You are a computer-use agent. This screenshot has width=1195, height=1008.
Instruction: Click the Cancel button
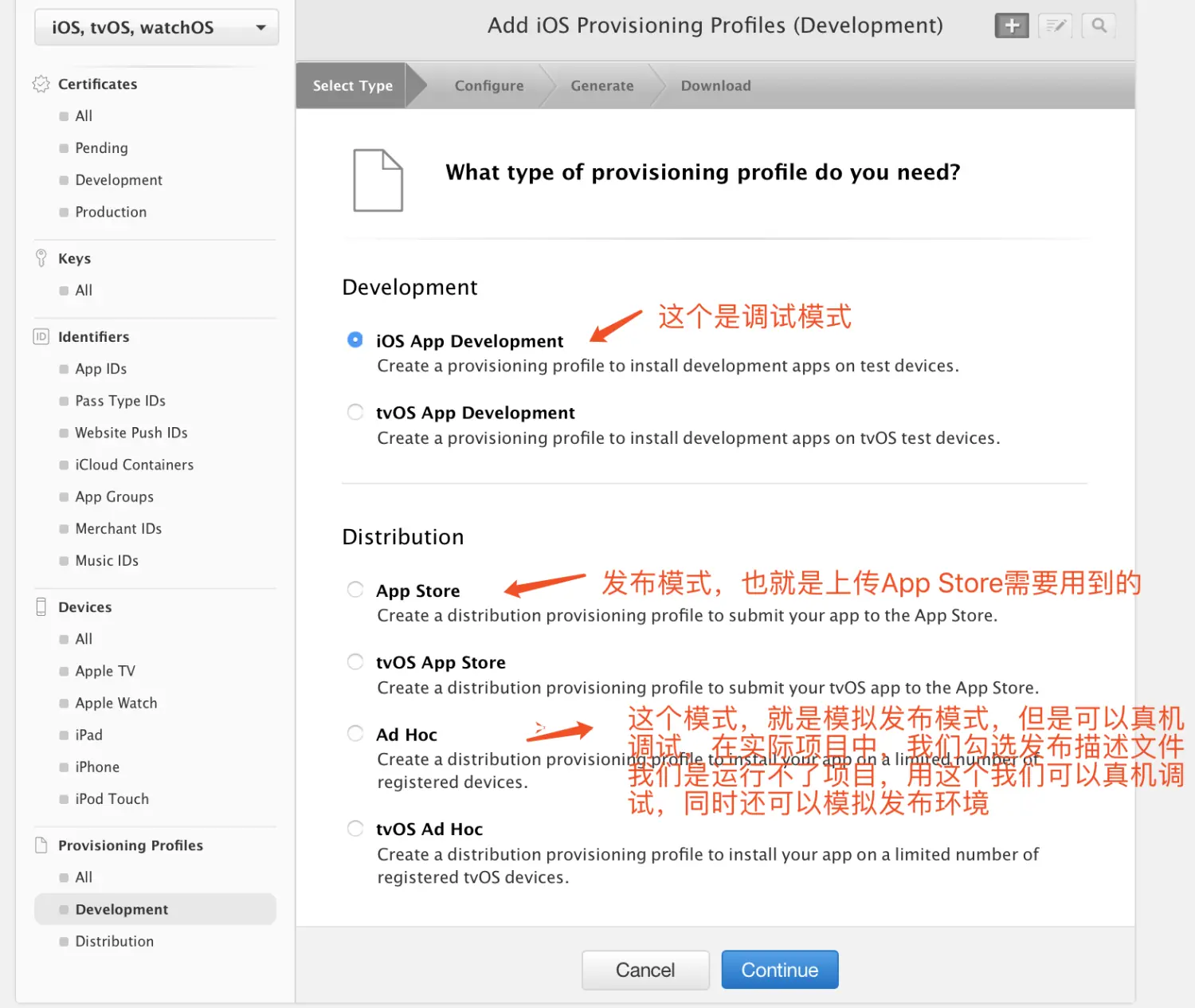pos(645,970)
